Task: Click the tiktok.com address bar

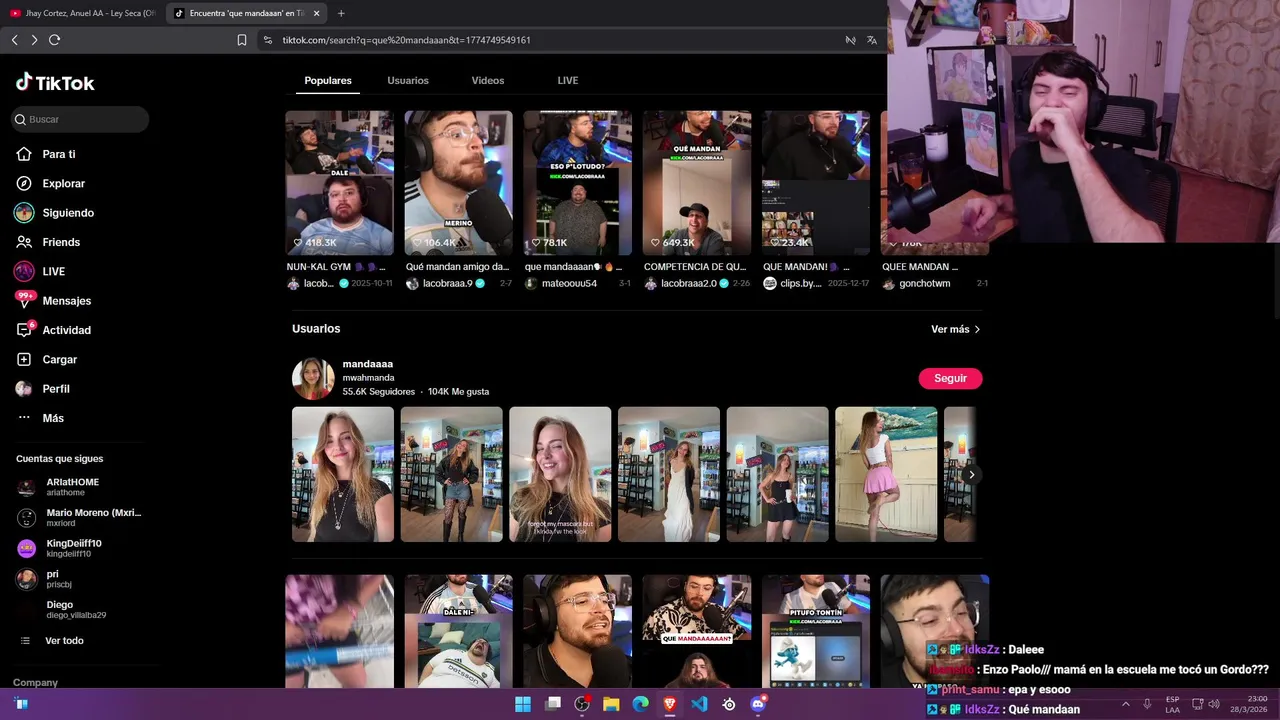Action: tap(550, 40)
